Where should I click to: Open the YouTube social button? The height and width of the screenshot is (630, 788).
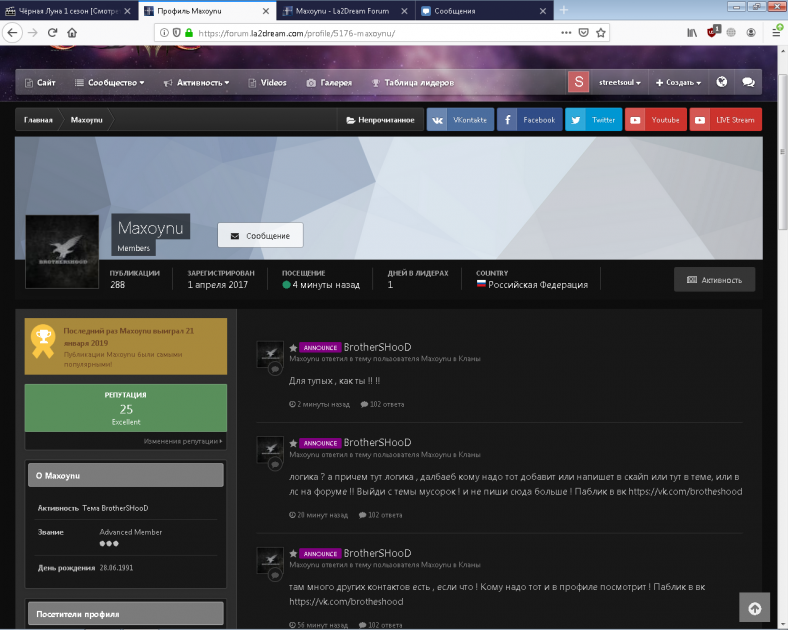(656, 120)
